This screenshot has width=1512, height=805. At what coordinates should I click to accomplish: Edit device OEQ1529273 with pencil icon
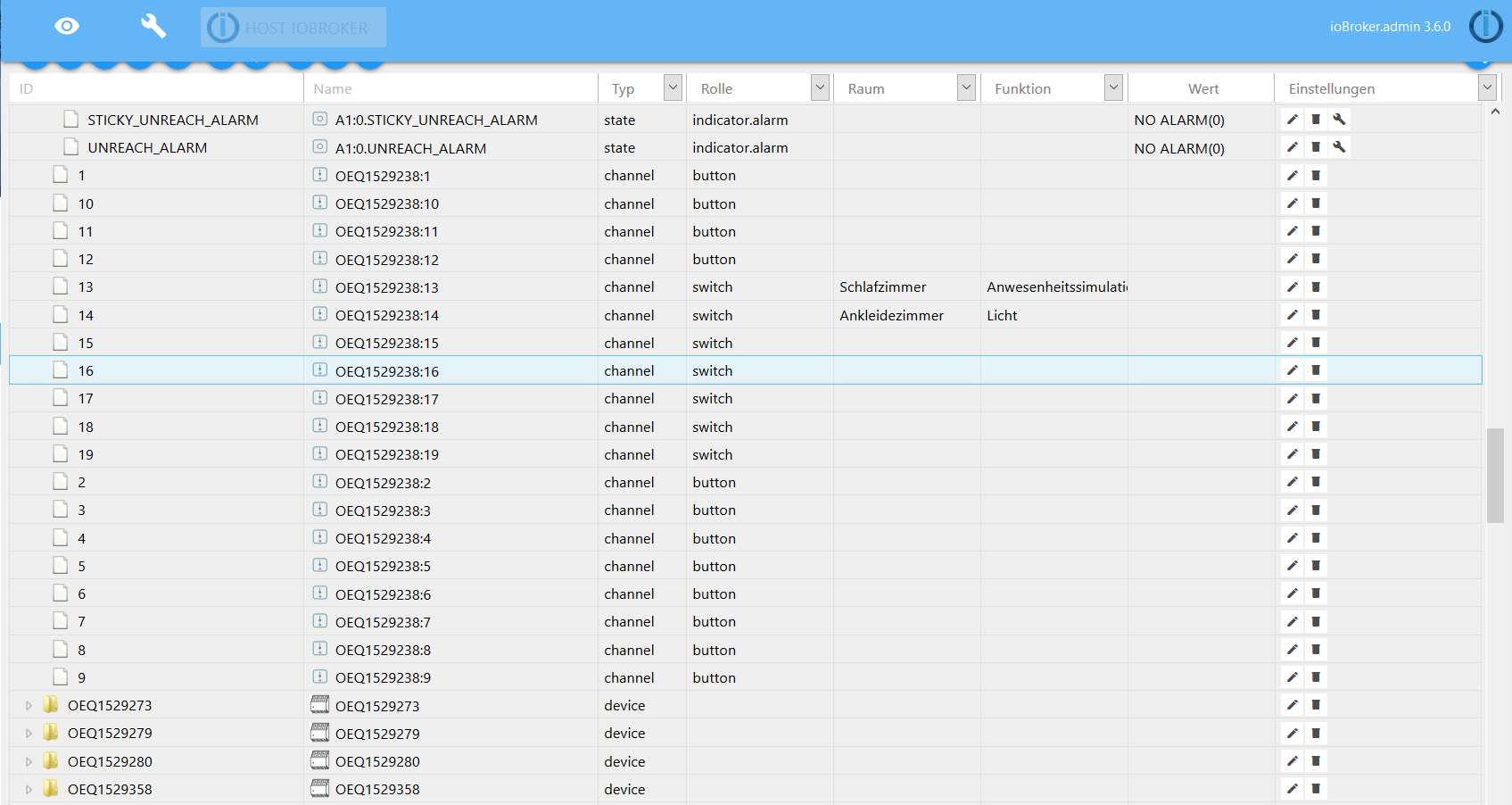[x=1293, y=705]
